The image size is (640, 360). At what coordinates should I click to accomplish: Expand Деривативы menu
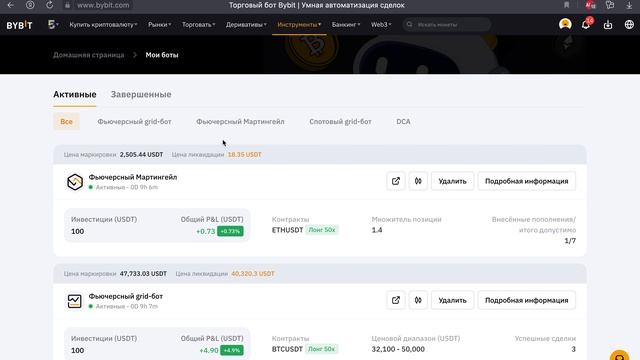click(246, 24)
